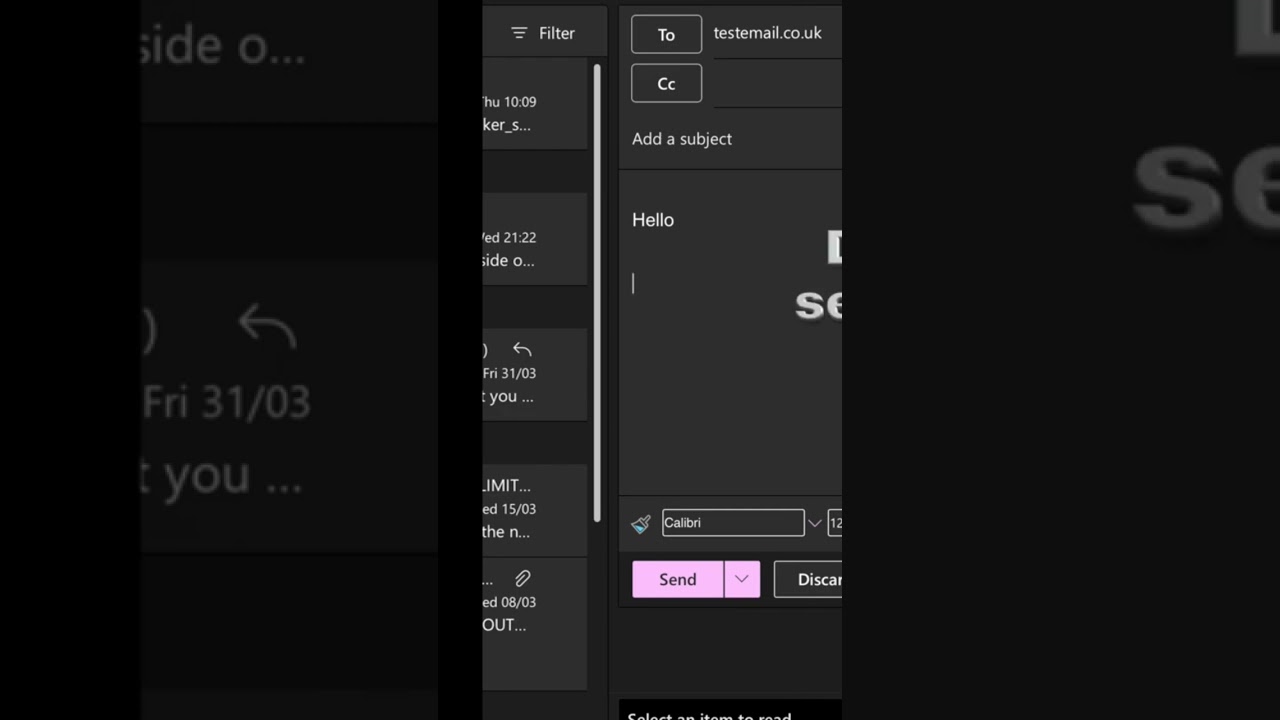Click the To recipients button
1280x720 pixels.
tap(666, 34)
